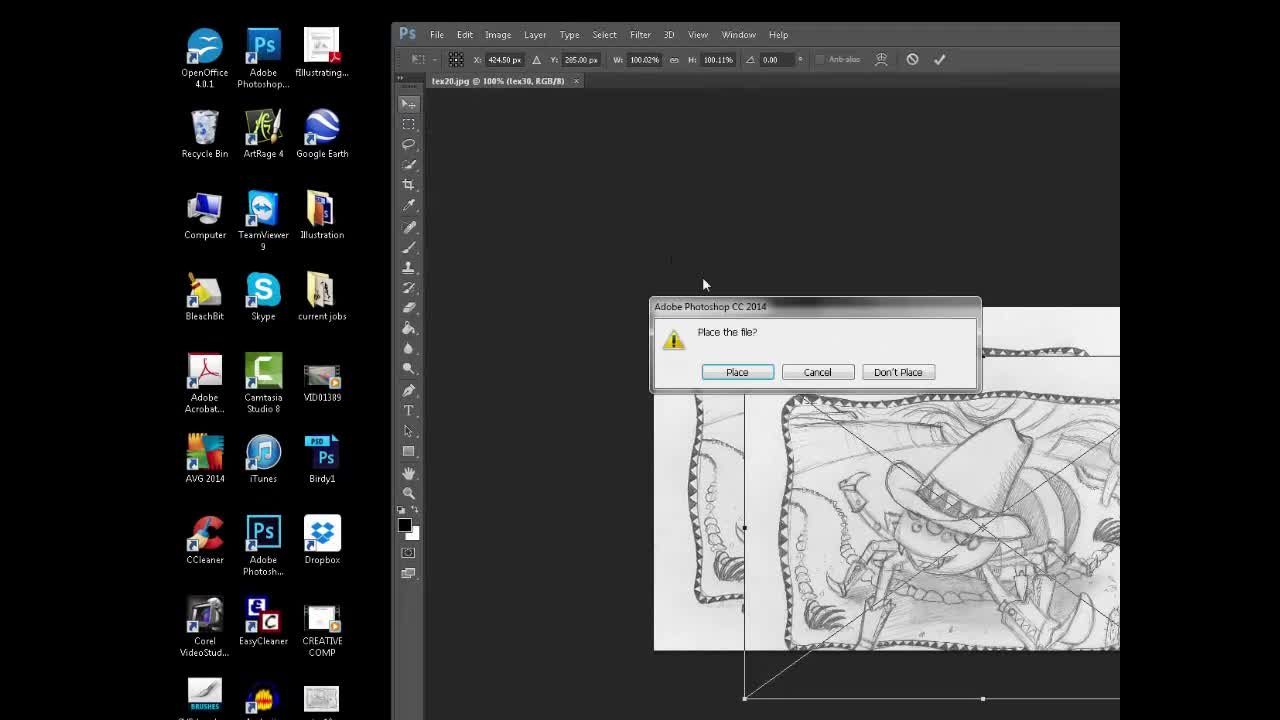1280x720 pixels.
Task: Select the Paint Bucket tool
Action: click(x=408, y=328)
